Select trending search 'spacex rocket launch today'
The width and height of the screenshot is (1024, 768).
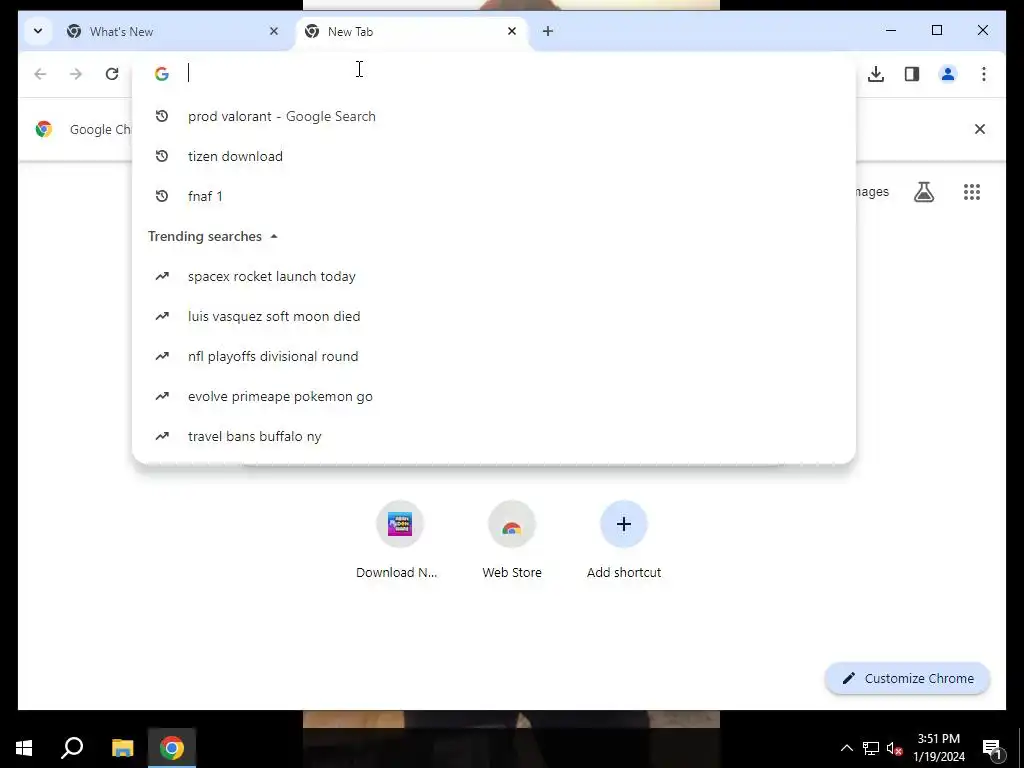tap(494, 276)
